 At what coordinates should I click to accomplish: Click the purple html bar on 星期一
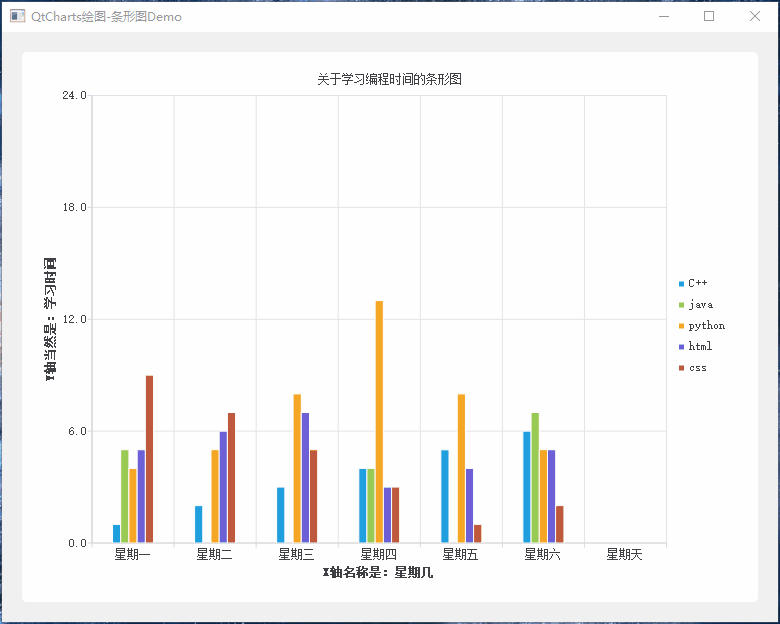(x=141, y=496)
